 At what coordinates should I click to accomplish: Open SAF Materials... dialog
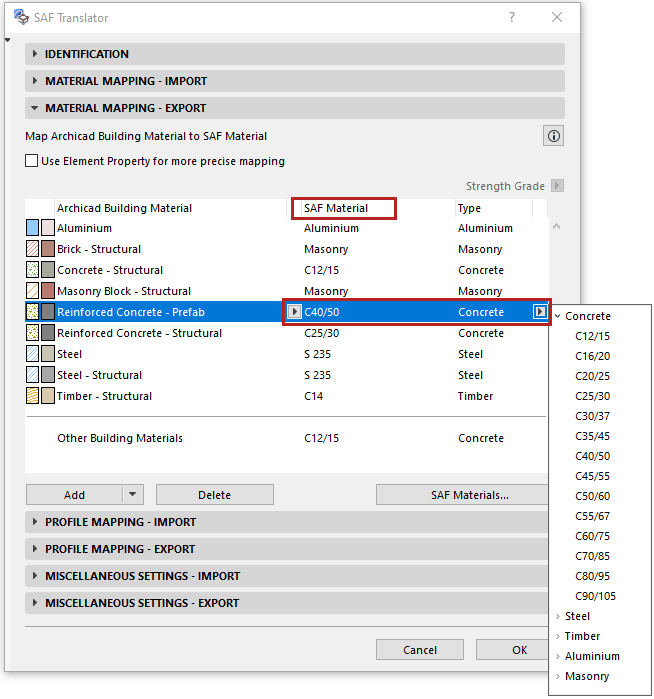(x=462, y=495)
